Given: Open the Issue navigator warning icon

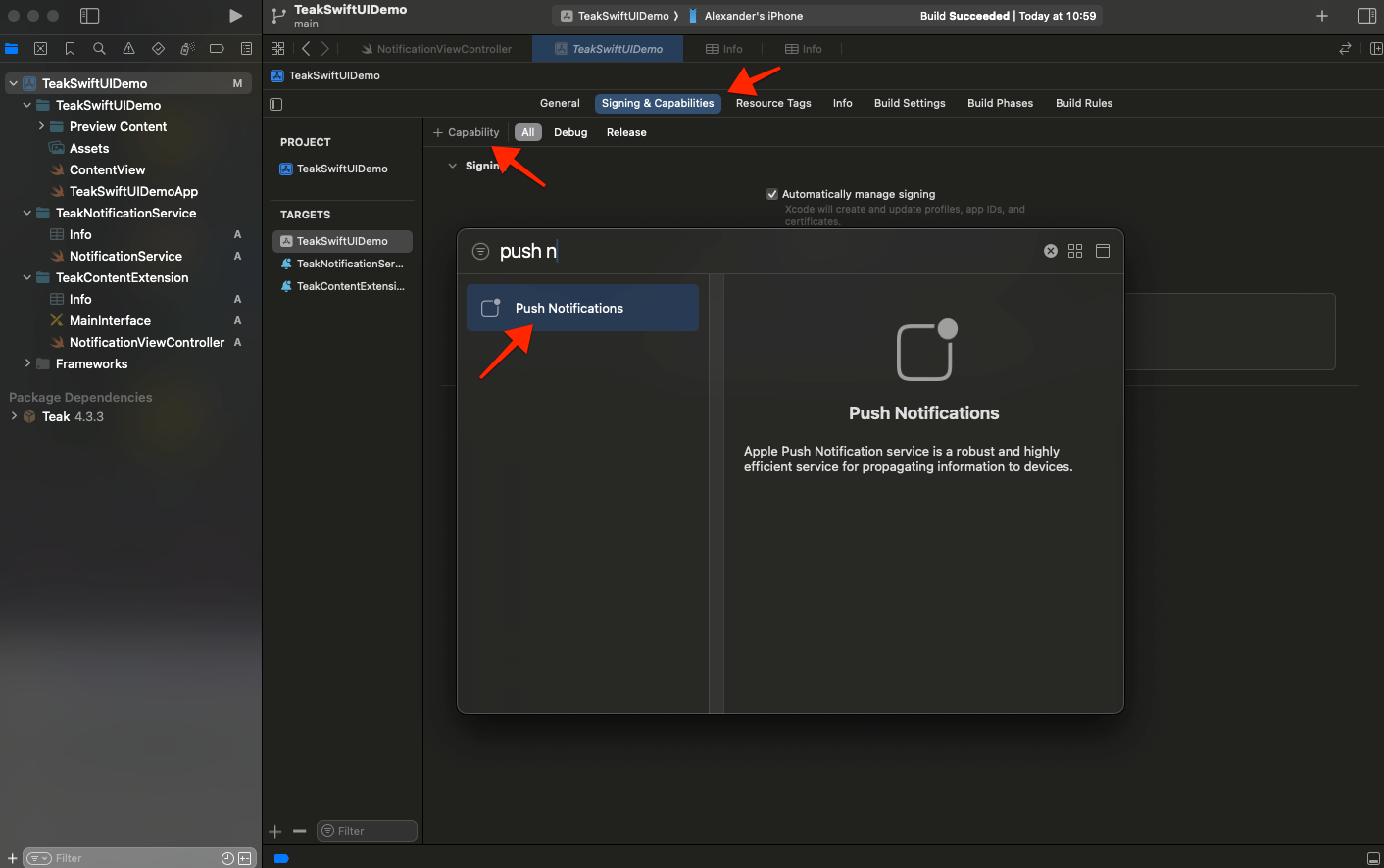Looking at the screenshot, I should tap(128, 48).
